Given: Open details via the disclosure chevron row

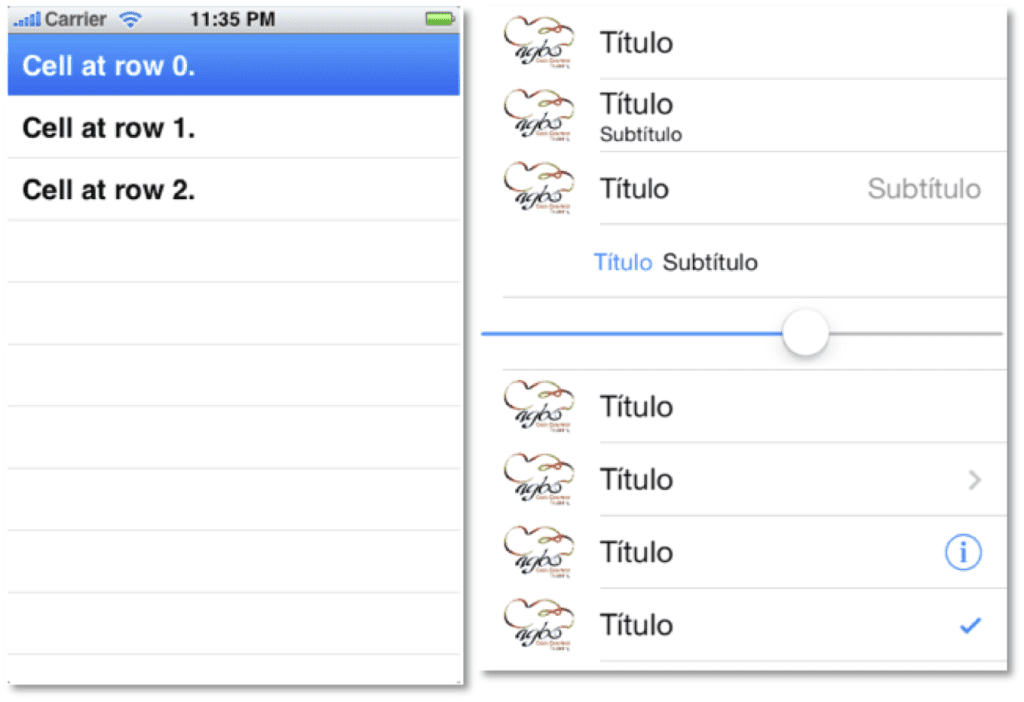Looking at the screenshot, I should click(750, 479).
